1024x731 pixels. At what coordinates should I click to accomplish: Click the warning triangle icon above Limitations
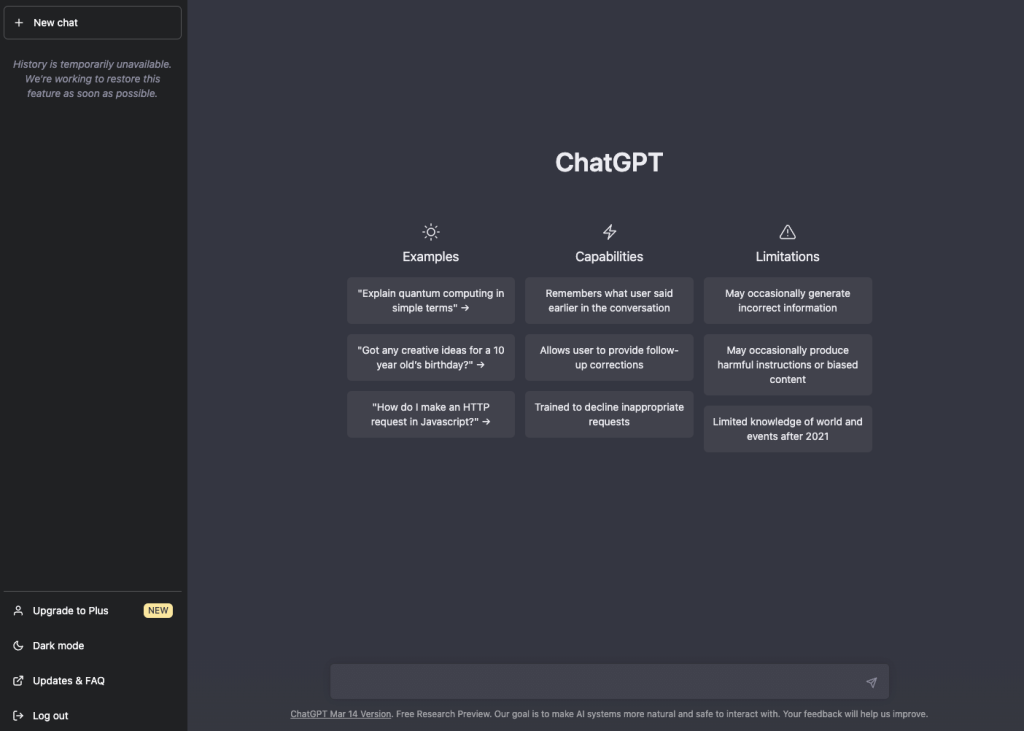(788, 232)
